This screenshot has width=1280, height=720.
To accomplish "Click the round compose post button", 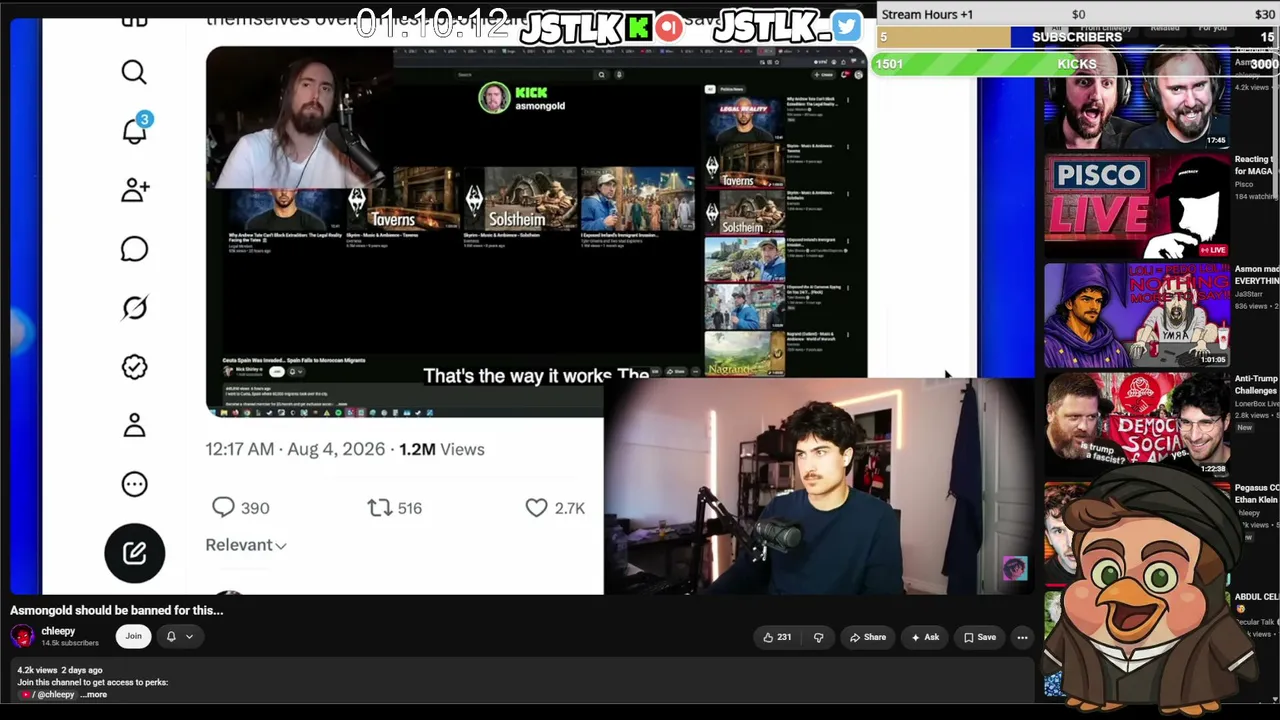I will (x=134, y=553).
